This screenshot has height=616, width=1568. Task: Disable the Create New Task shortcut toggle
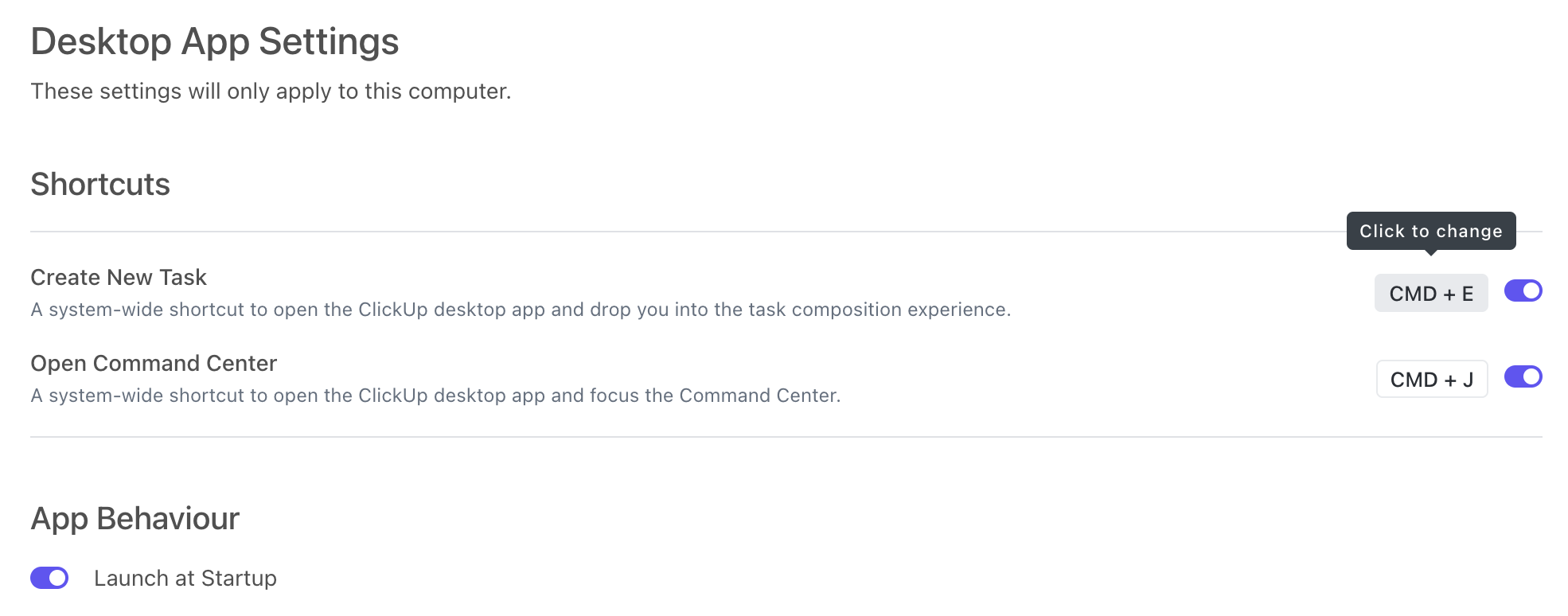pyautogui.click(x=1523, y=291)
